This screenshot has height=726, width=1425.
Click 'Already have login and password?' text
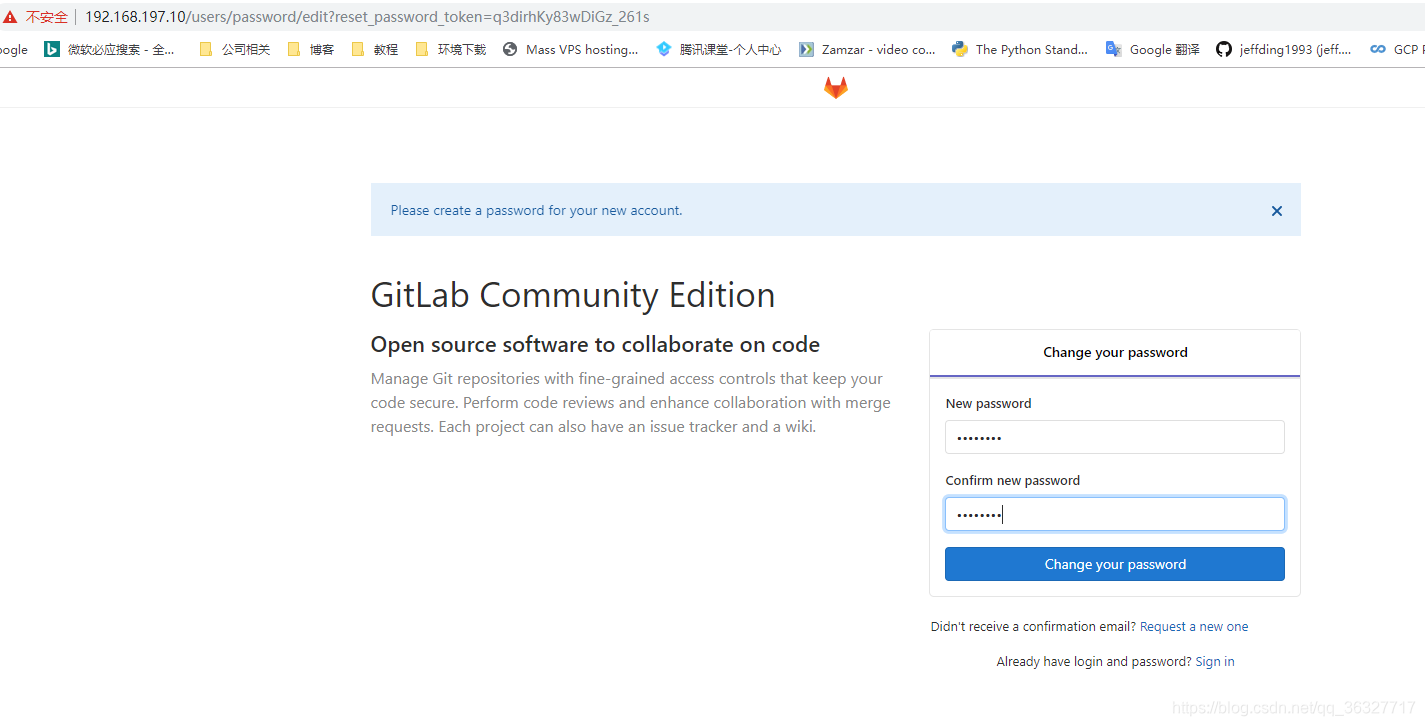pyautogui.click(x=1094, y=662)
